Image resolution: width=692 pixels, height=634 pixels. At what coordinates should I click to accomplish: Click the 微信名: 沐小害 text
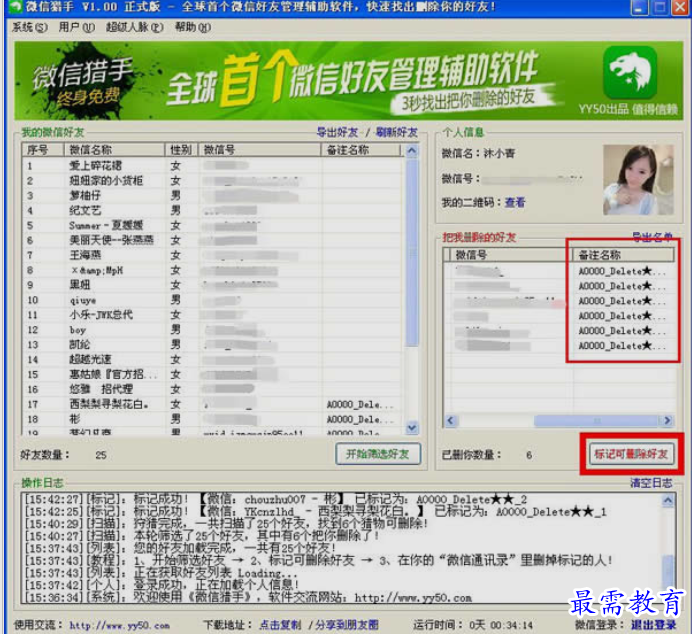[478, 154]
